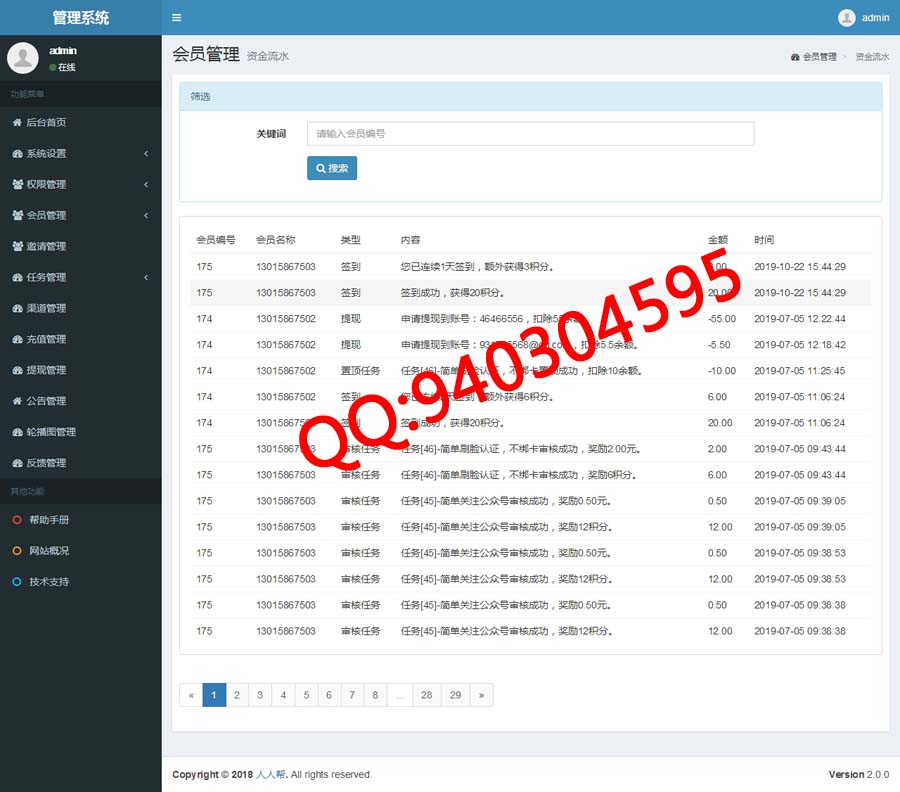The height and width of the screenshot is (792, 900).
Task: Click the red circle icon beside 帮助手册
Action: pos(17,520)
